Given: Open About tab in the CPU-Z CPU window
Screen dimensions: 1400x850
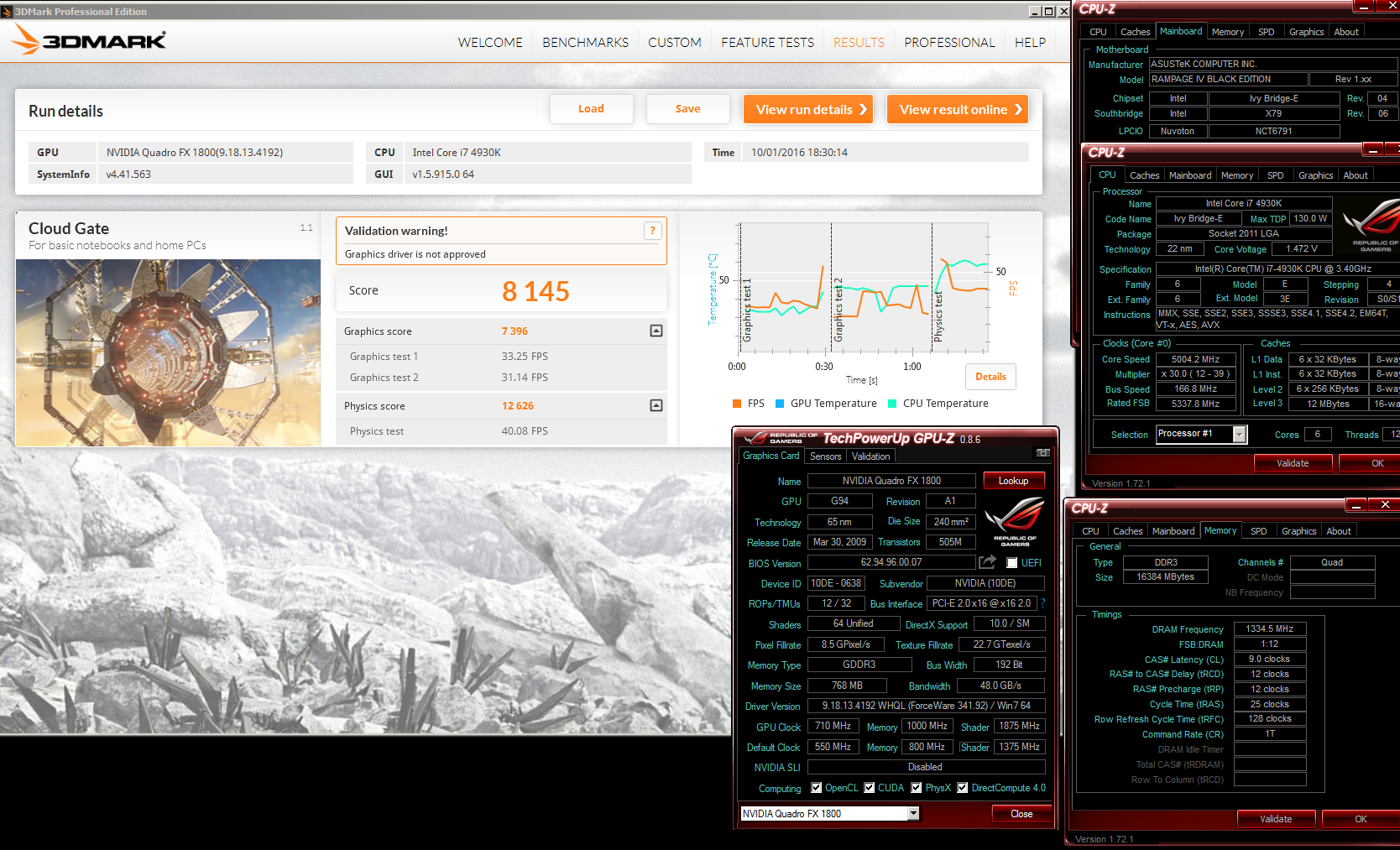Looking at the screenshot, I should coord(1355,175).
